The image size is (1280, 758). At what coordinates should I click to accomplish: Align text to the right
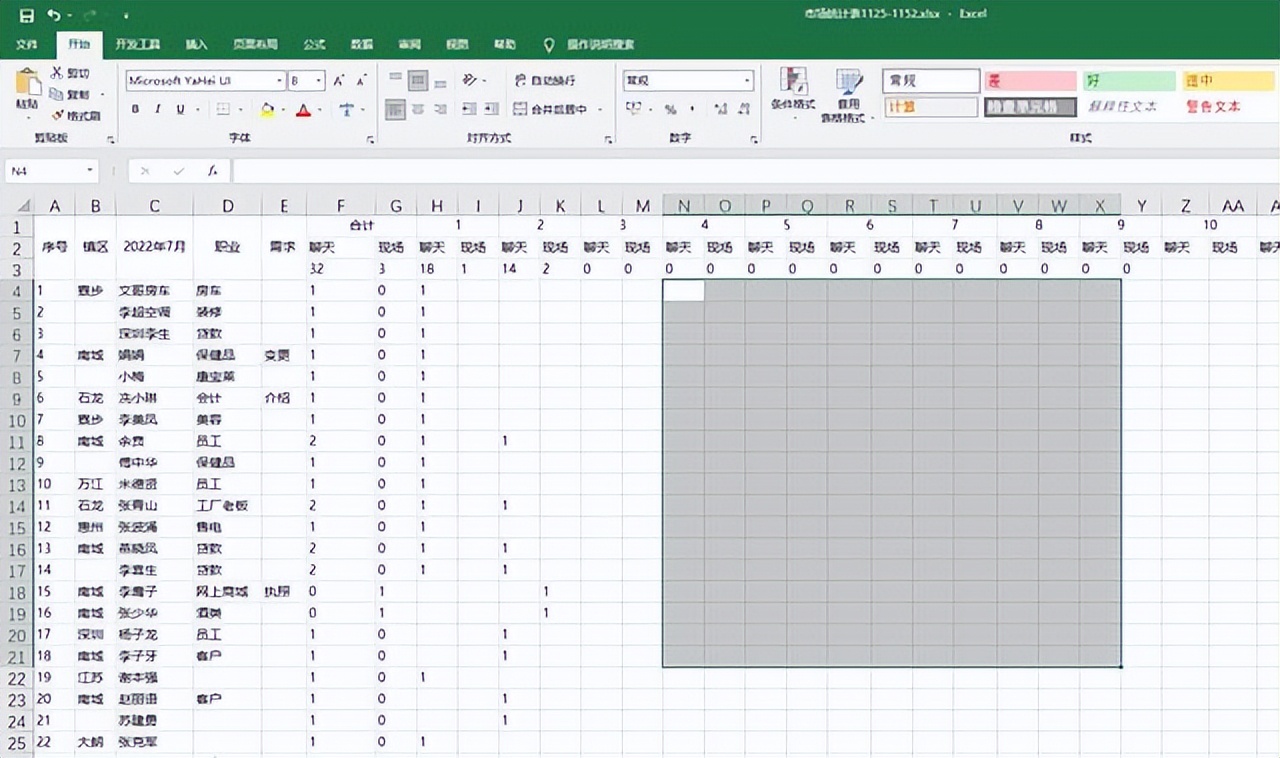tap(441, 109)
